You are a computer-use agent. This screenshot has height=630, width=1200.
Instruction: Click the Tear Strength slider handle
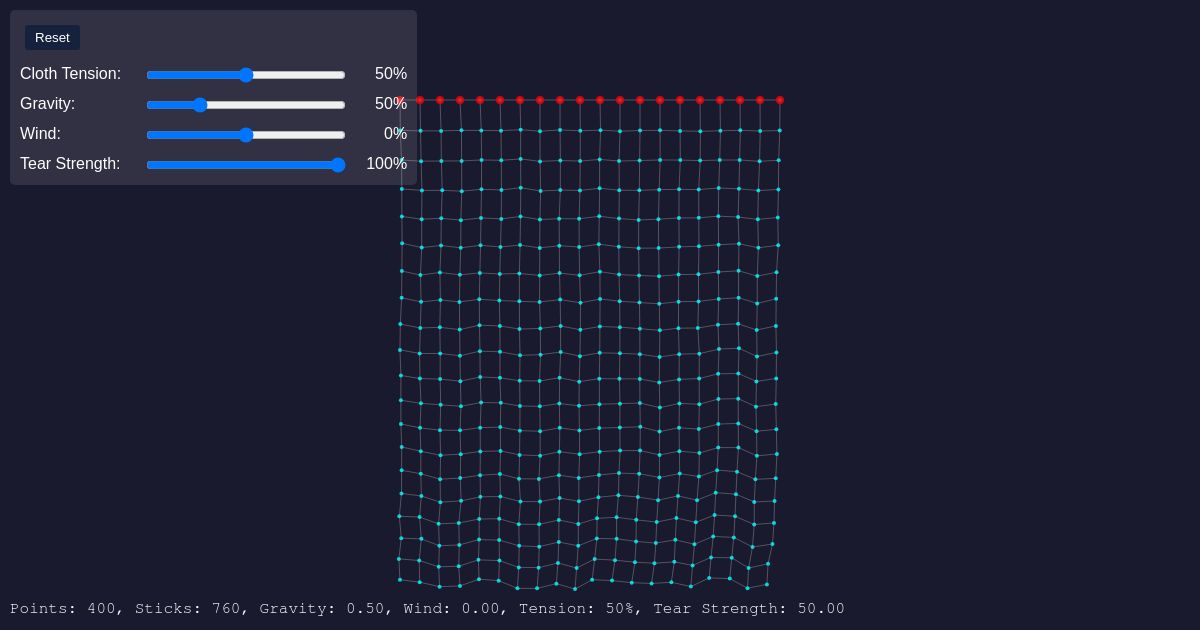338,165
